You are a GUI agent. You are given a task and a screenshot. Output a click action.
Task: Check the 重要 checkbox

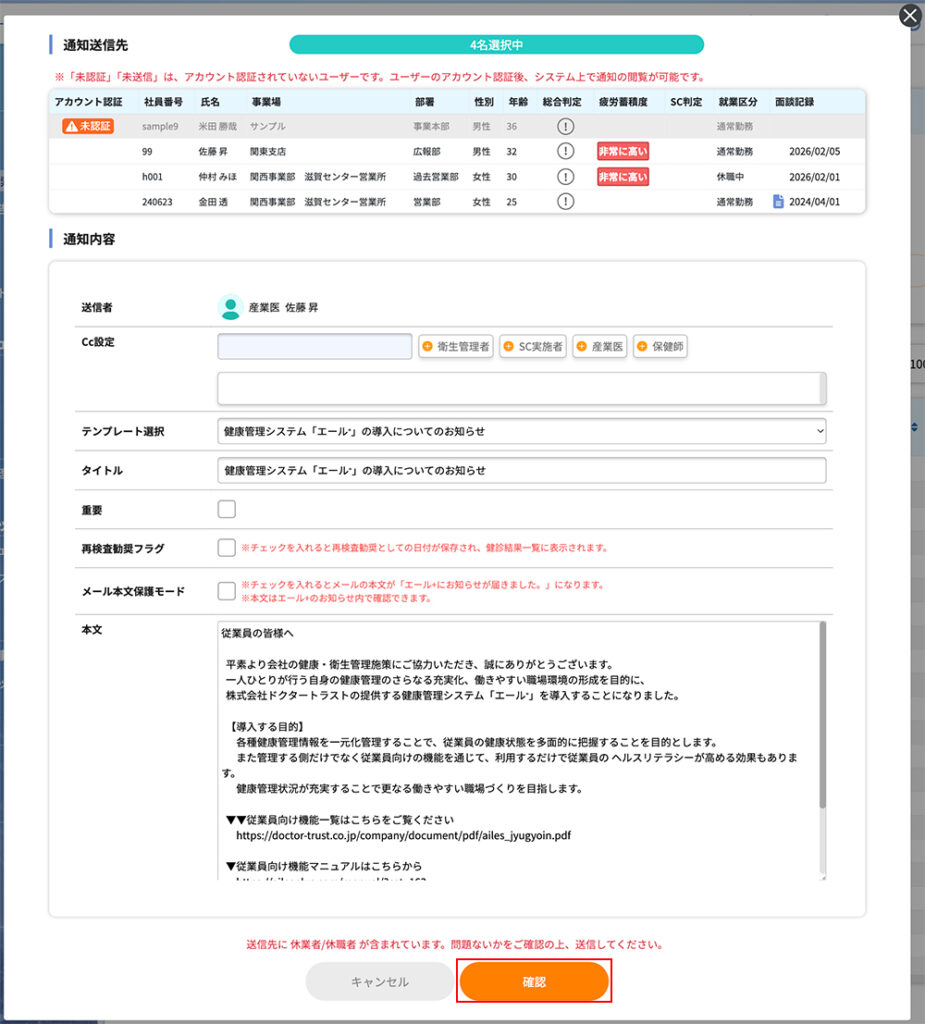pos(227,510)
